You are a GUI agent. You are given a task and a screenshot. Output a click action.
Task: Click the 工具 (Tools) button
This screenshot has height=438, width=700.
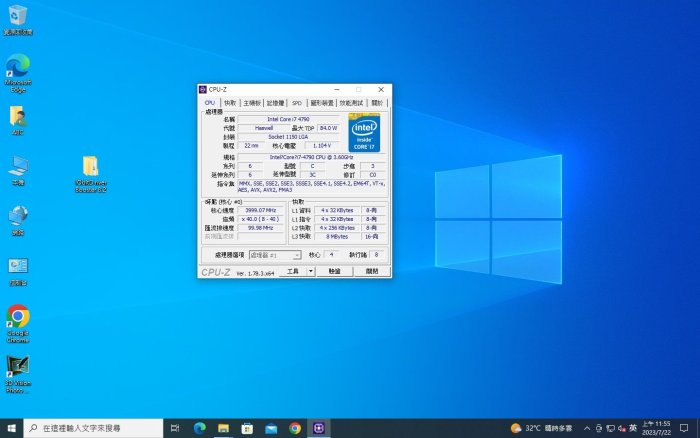[293, 271]
